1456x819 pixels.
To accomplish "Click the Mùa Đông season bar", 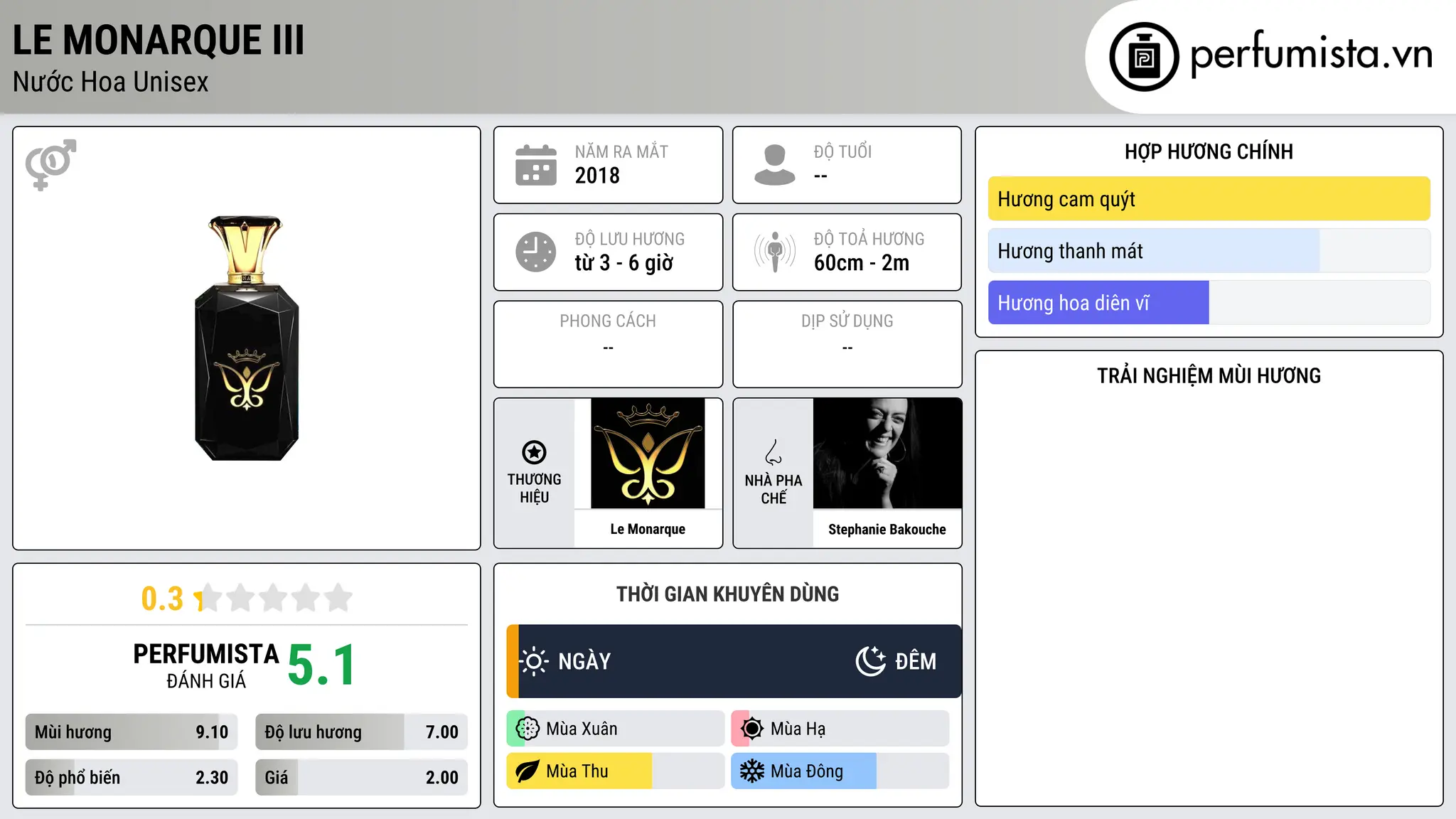I will tap(840, 771).
